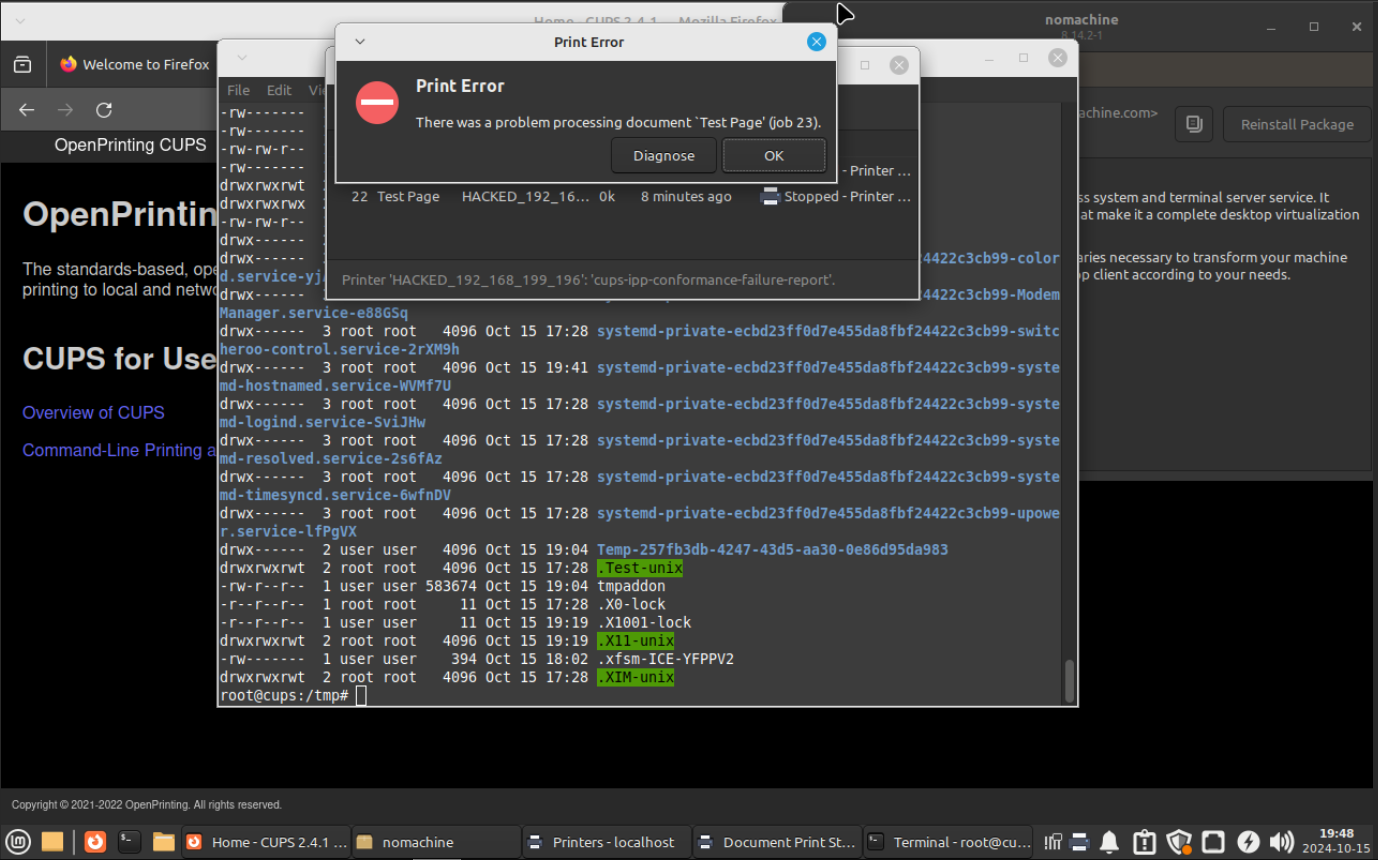Open the network tray icon
Image resolution: width=1378 pixels, height=860 pixels.
pyautogui.click(x=1213, y=842)
